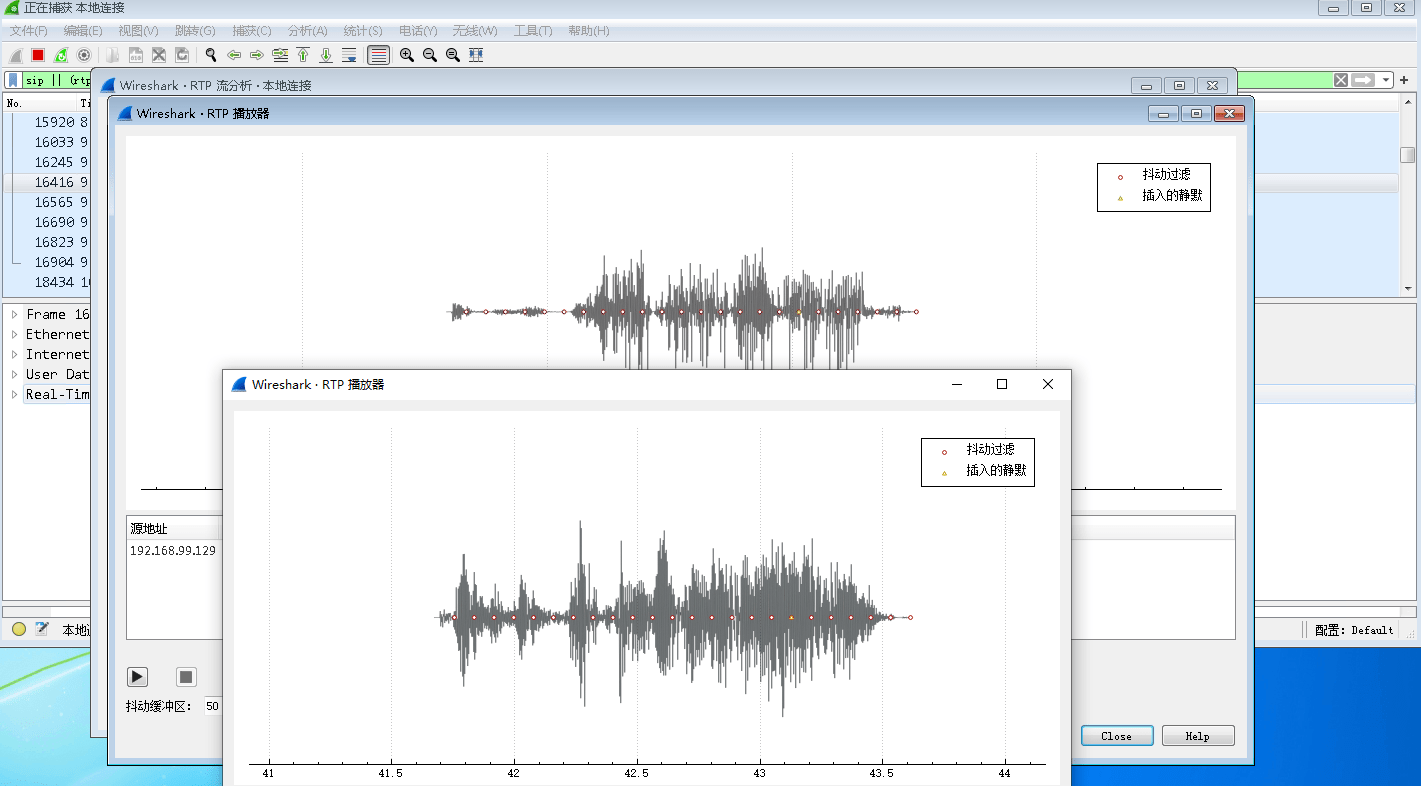Viewport: 1421px width, 786px height.
Task: Play the RTP stream audio
Action: coord(138,677)
